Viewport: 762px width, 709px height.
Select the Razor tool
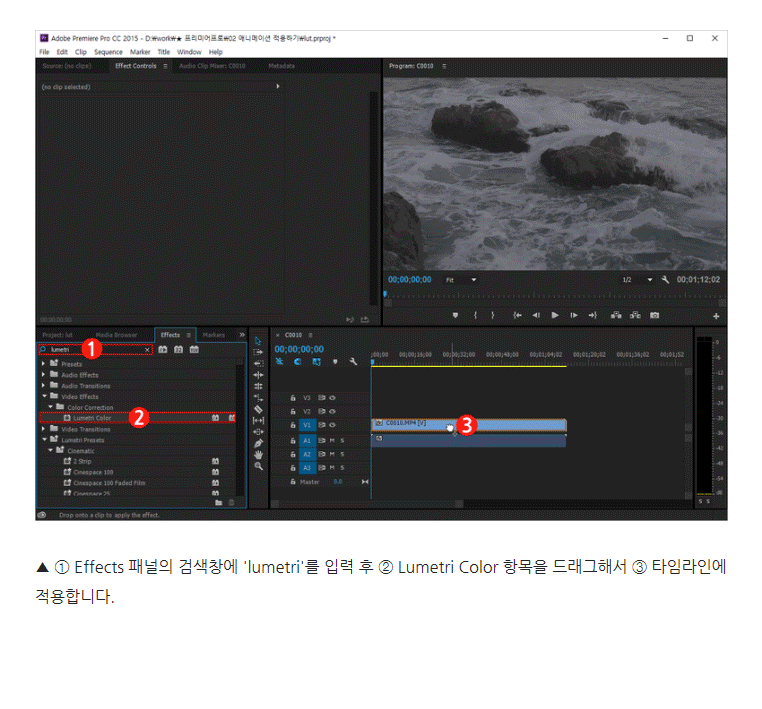coord(258,409)
